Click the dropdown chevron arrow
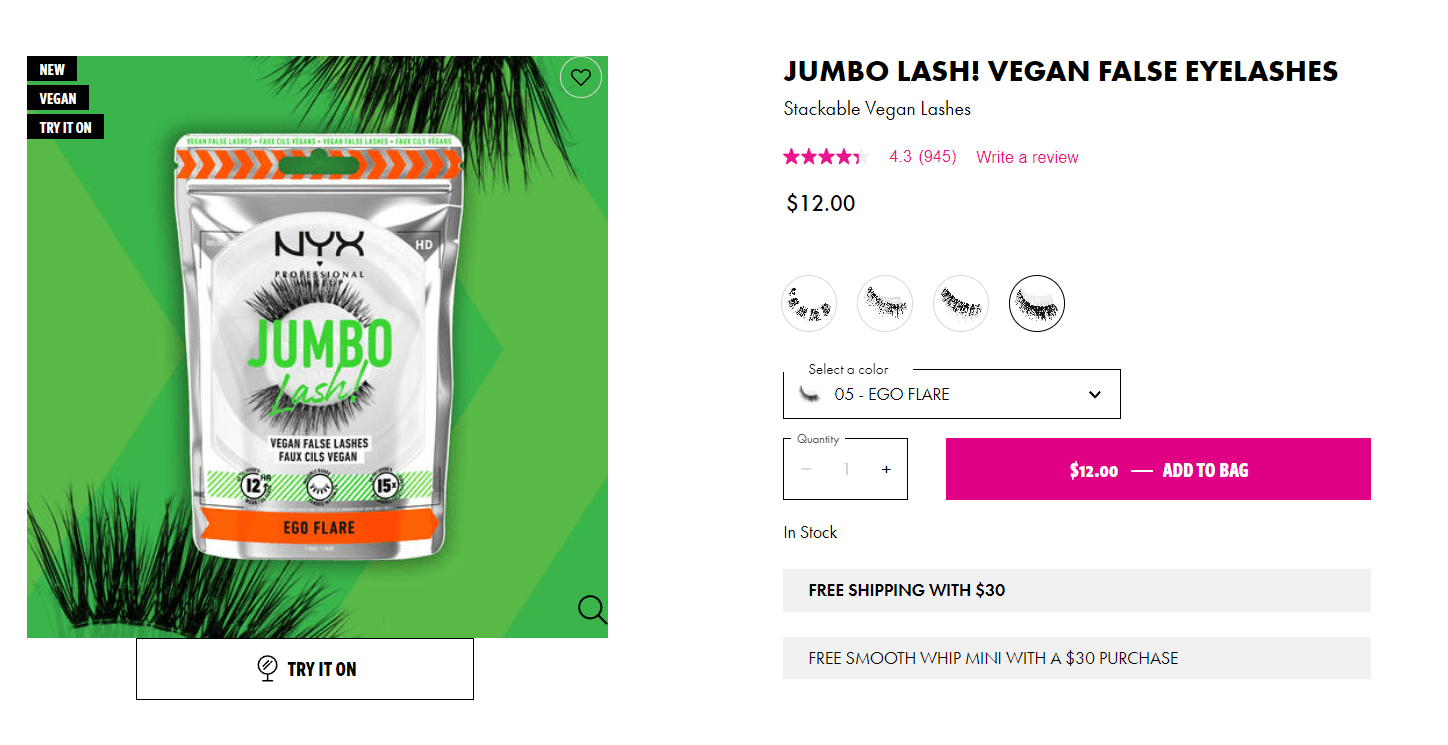The image size is (1448, 745). tap(1095, 394)
